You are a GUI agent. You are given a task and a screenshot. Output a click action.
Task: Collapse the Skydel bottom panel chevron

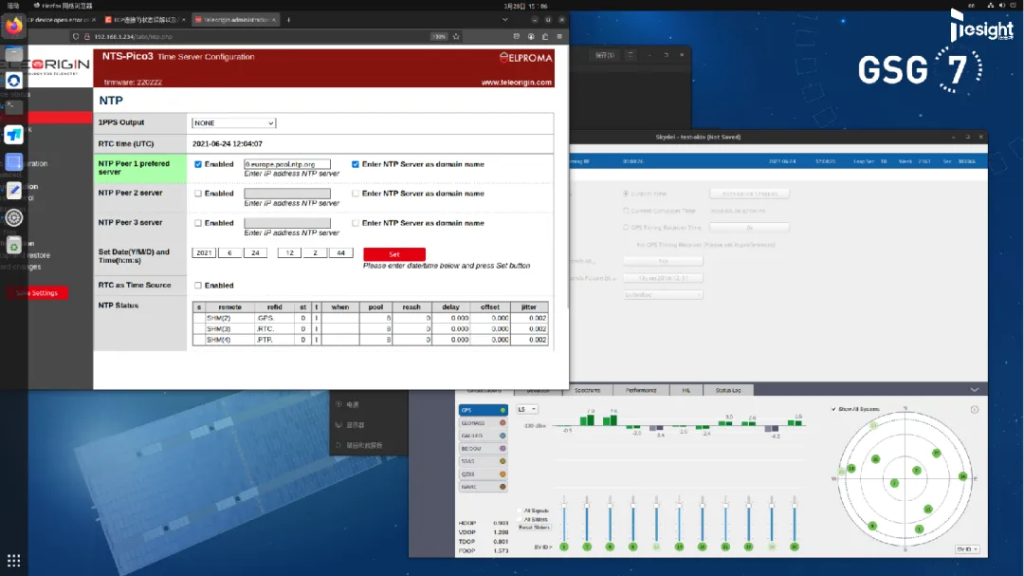click(974, 390)
